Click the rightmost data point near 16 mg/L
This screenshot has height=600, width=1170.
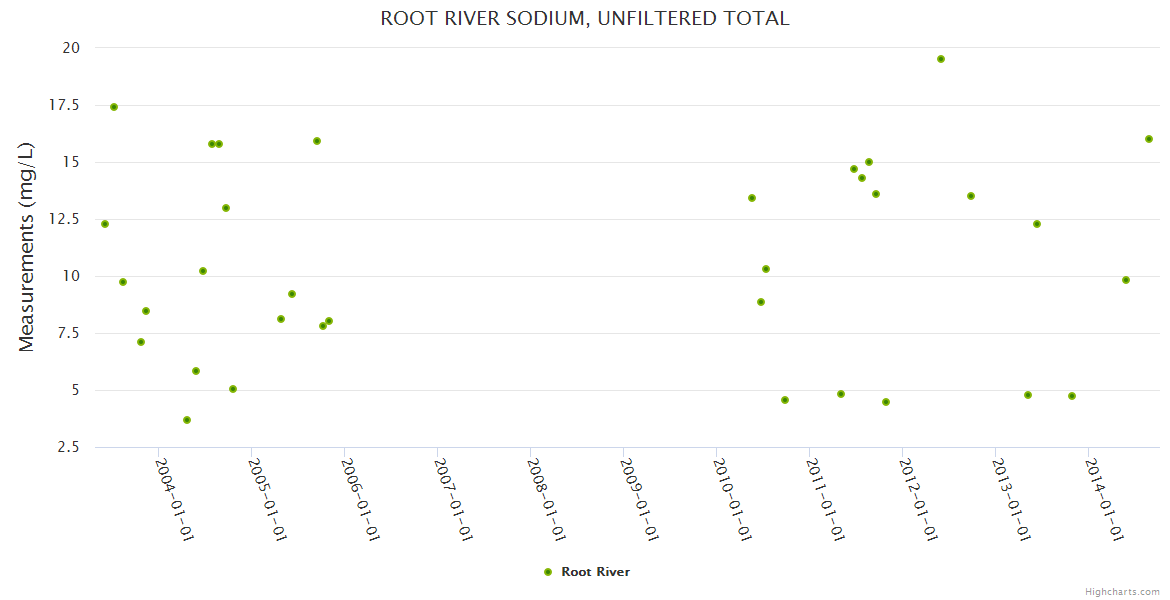[x=1149, y=139]
